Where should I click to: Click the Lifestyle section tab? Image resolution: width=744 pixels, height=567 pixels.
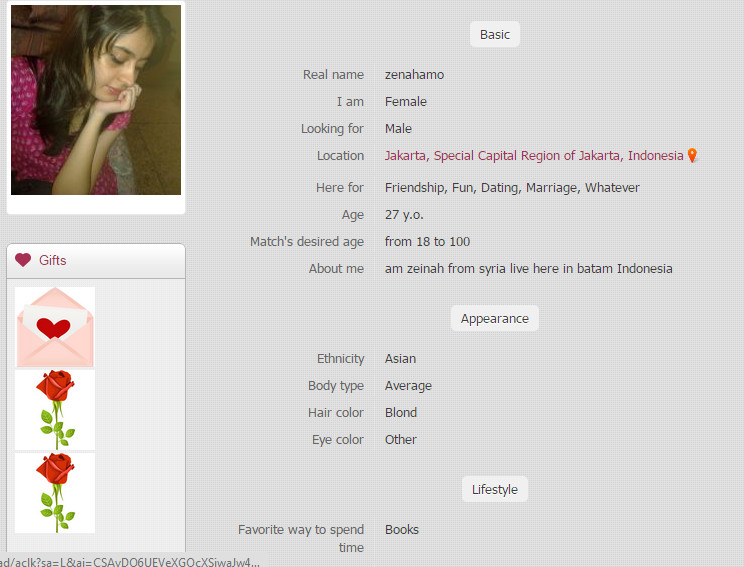495,489
